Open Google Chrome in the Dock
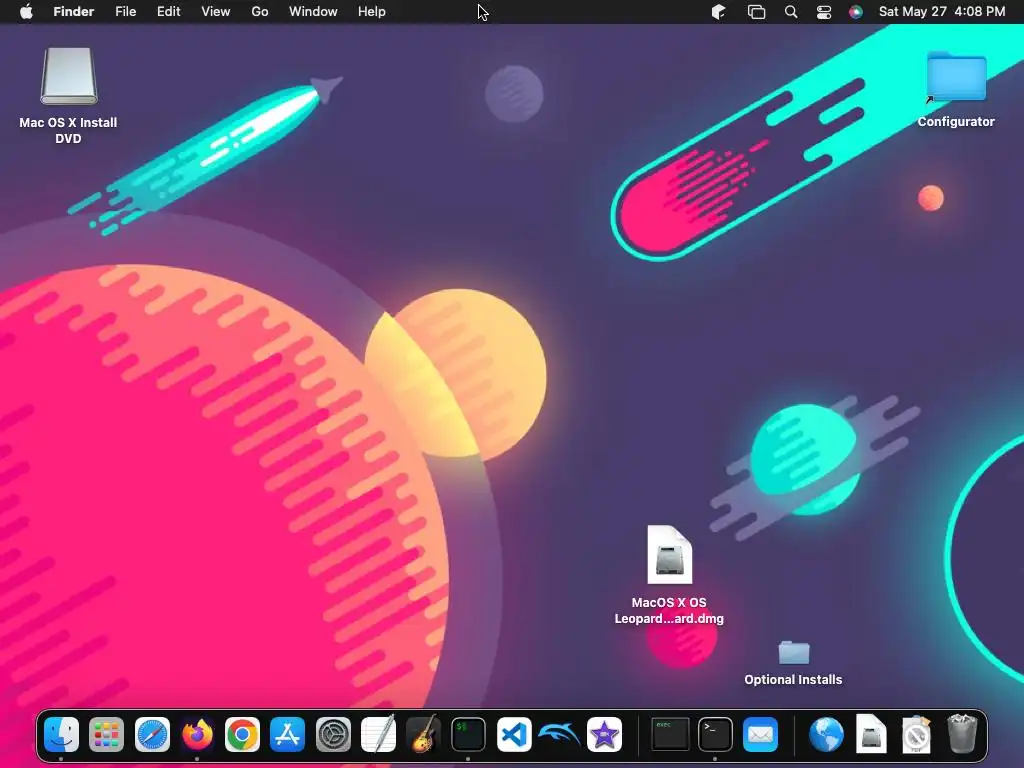 (x=242, y=735)
